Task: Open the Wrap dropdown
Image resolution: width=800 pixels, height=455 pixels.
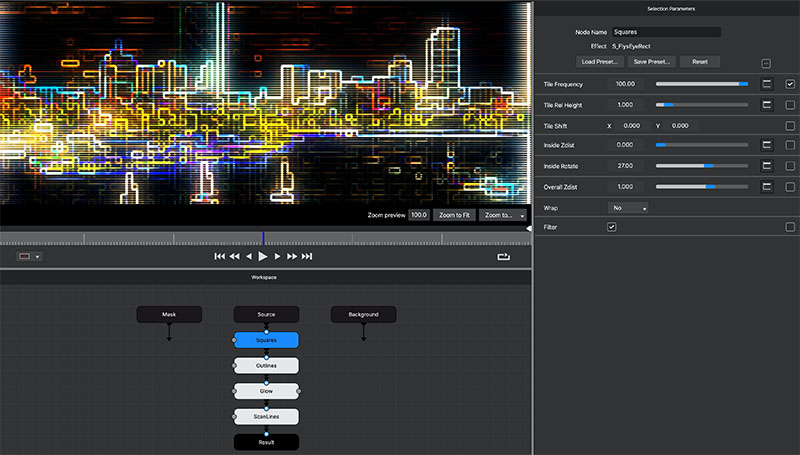Action: click(629, 208)
